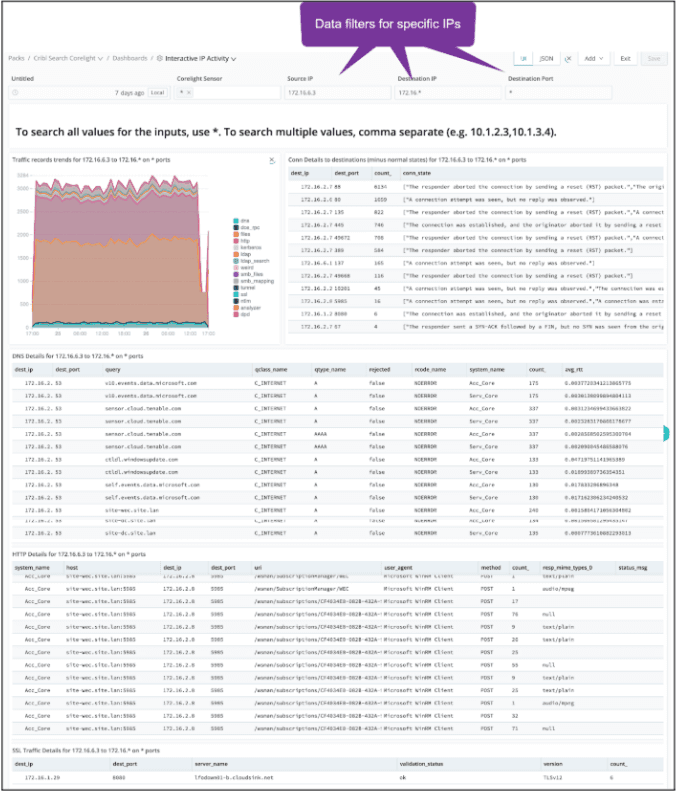Click the Local timezone badge

click(157, 93)
